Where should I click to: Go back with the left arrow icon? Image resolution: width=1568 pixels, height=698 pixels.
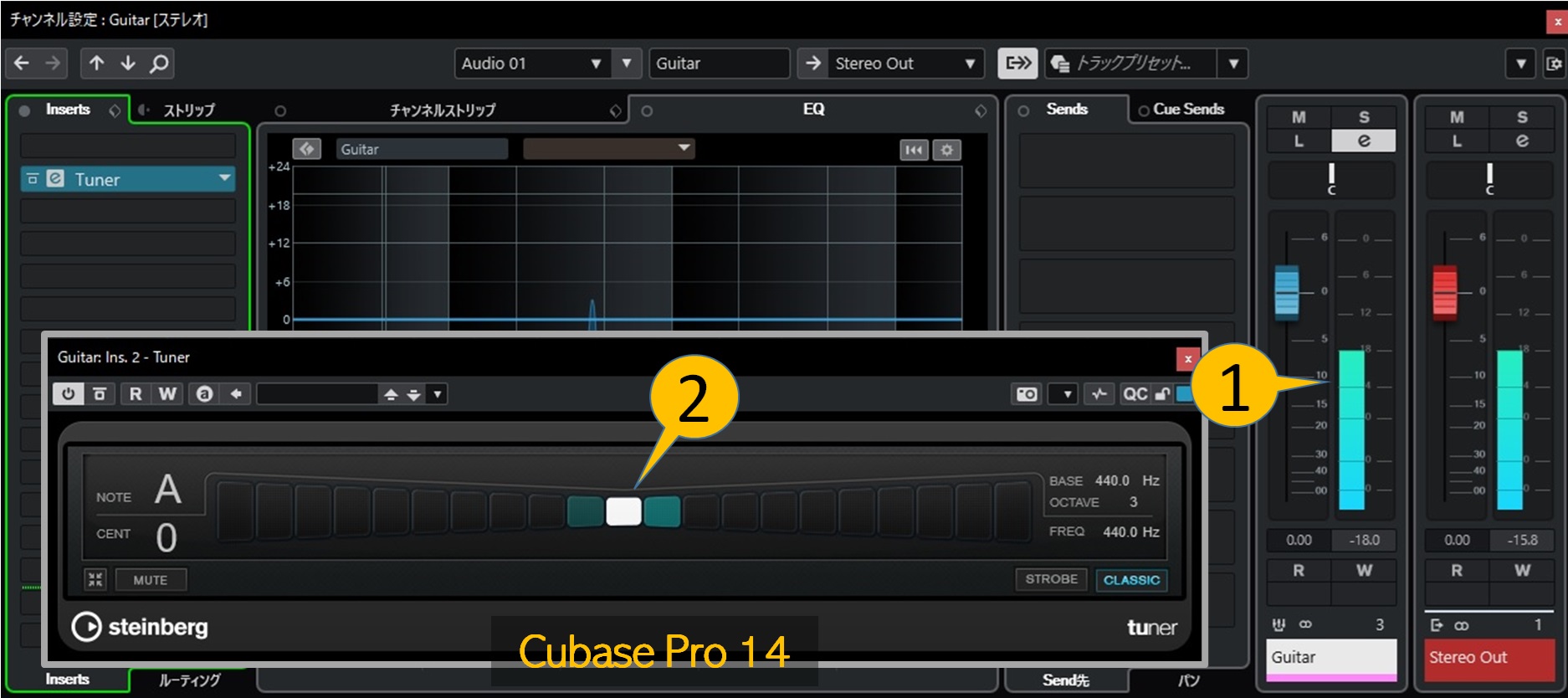(22, 63)
